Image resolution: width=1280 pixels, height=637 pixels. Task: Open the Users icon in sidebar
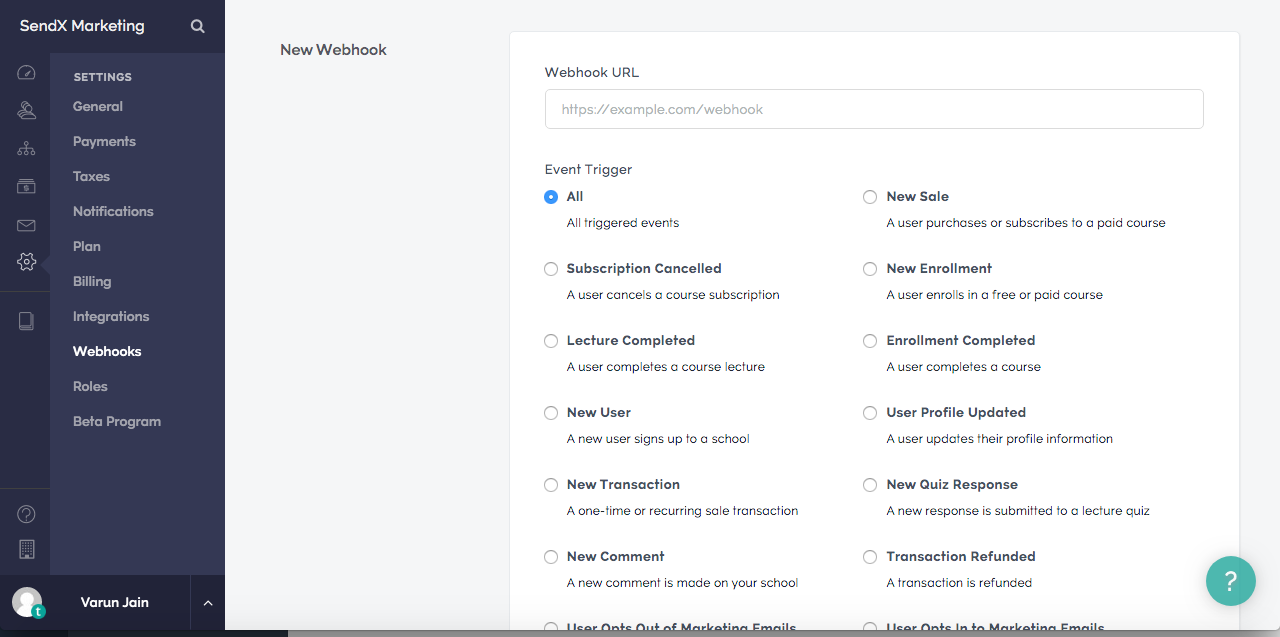pyautogui.click(x=26, y=111)
